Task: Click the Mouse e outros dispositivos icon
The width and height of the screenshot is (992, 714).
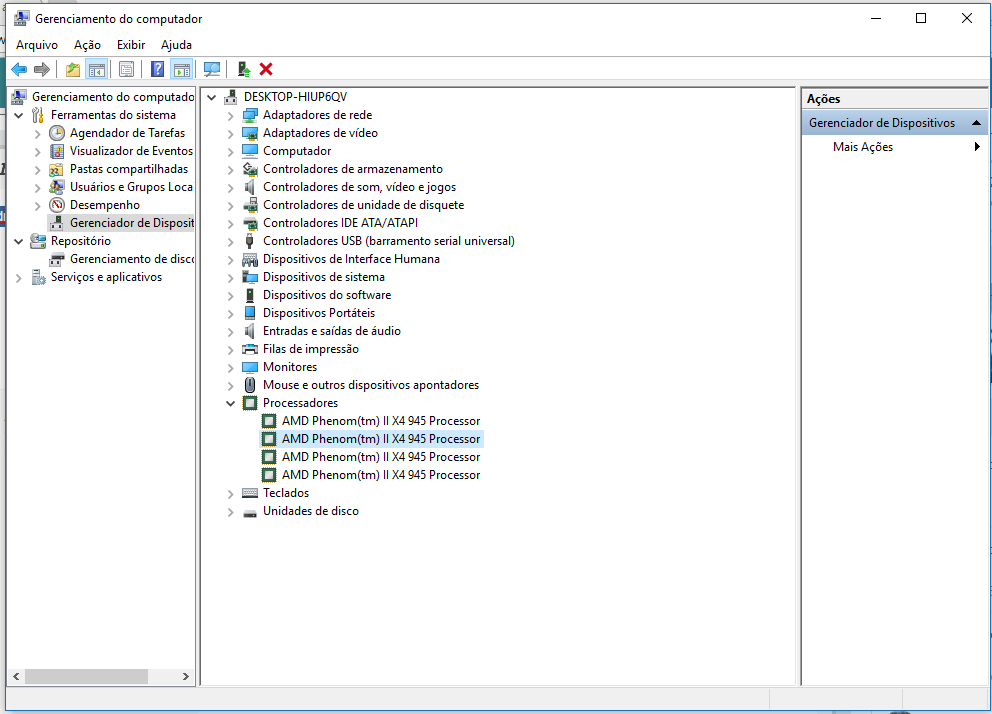Action: (251, 385)
